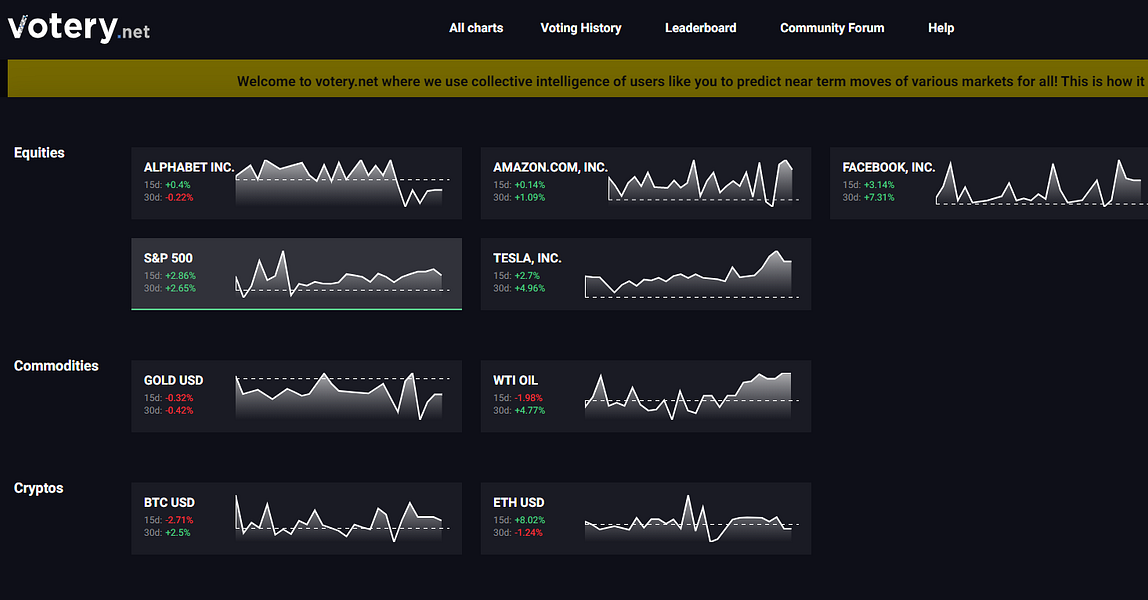Open the Leaderboard page
Viewport: 1148px width, 600px height.
pos(701,28)
